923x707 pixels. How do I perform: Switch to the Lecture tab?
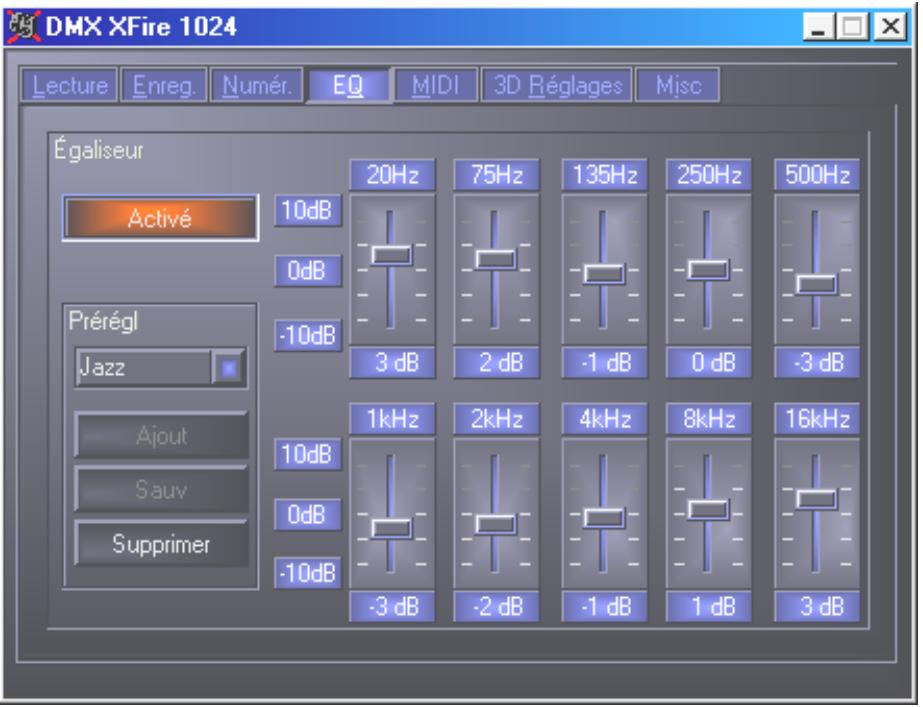69,86
